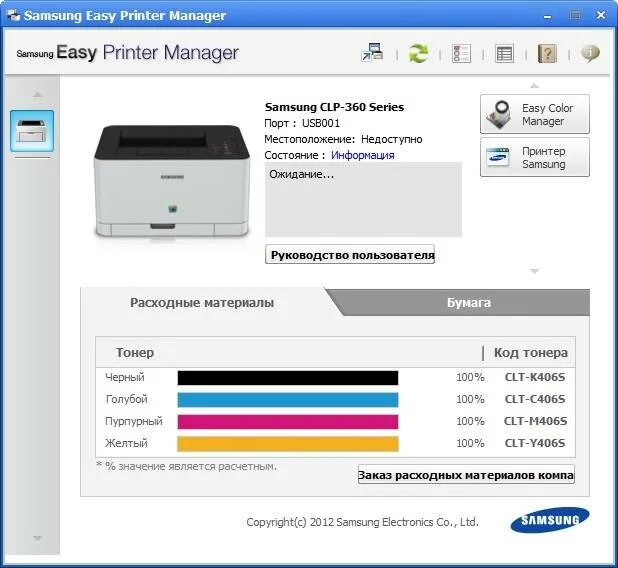
Task: Click the cyan toner level bar
Action: coord(288,400)
